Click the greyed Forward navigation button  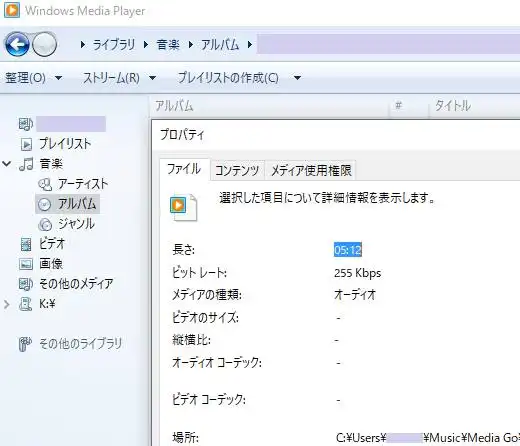(44, 44)
